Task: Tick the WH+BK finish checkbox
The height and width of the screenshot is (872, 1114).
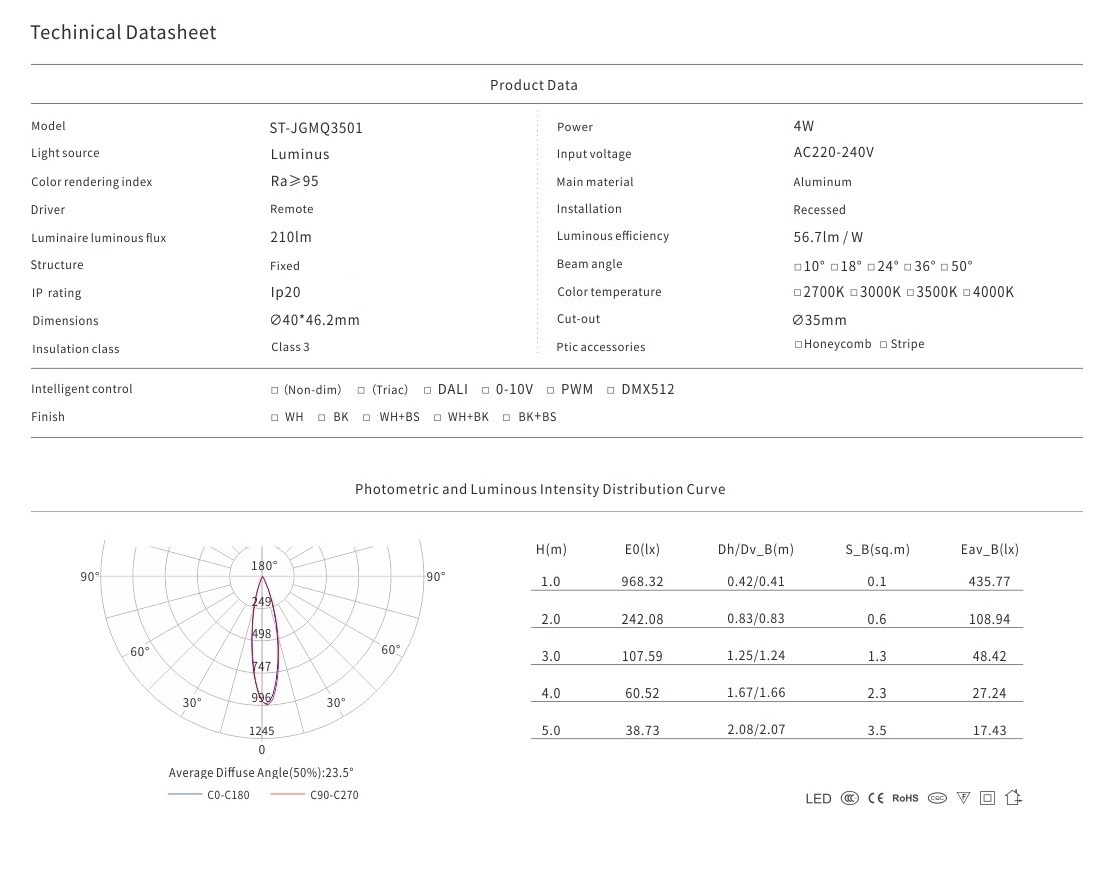Action: [x=438, y=418]
